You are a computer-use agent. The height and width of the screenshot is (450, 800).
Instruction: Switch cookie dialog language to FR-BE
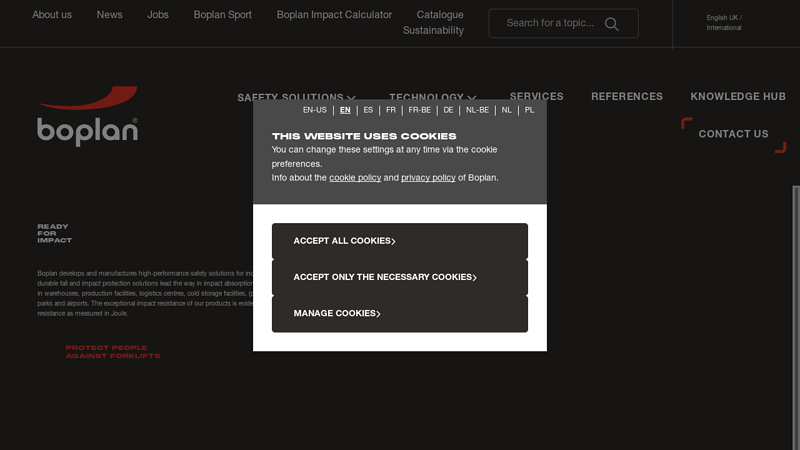coord(419,110)
